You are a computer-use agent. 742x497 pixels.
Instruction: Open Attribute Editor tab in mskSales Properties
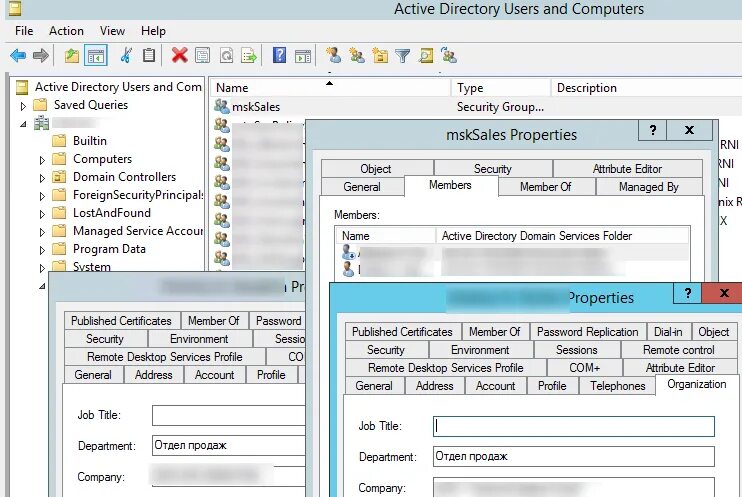point(627,169)
